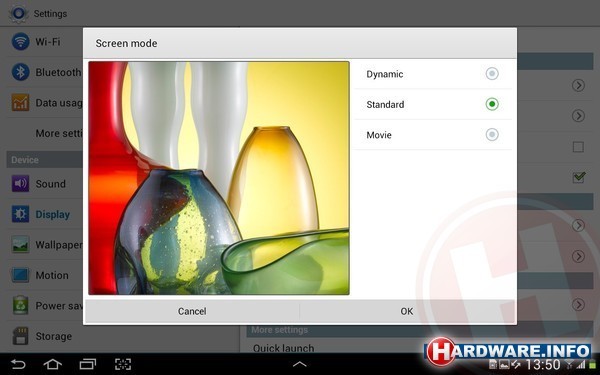The image size is (600, 375).
Task: Open More settings in sidebar
Action: [59, 133]
